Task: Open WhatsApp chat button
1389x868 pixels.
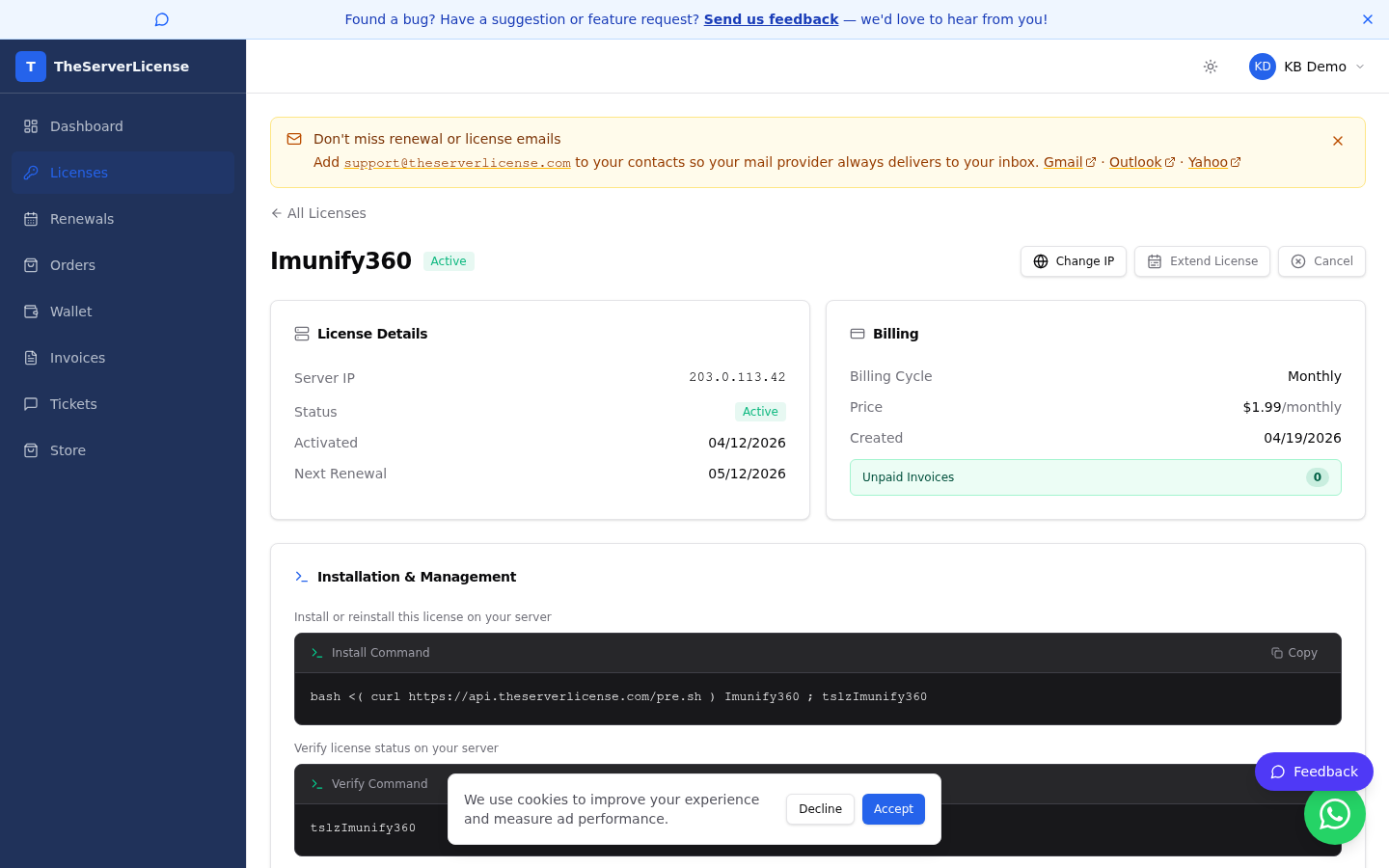Action: point(1335,814)
